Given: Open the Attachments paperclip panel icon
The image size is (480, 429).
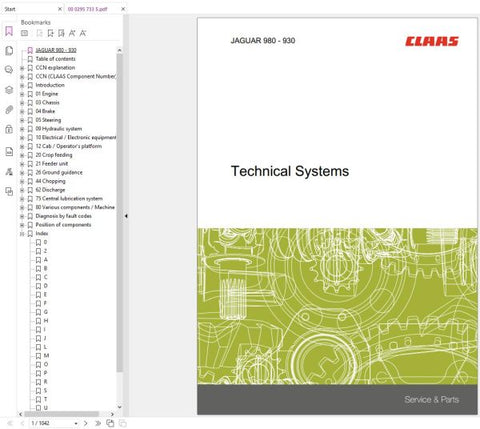Looking at the screenshot, I should [x=9, y=109].
